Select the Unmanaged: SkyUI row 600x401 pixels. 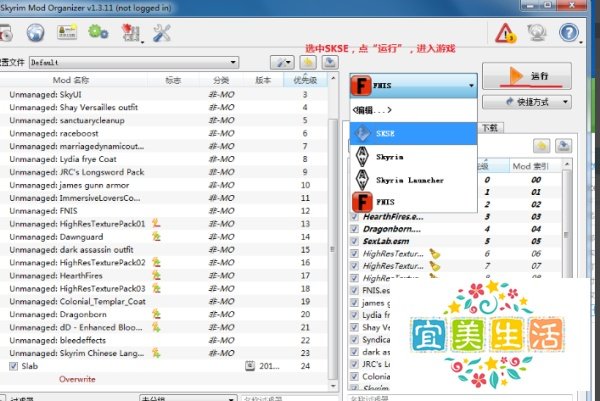click(164, 94)
